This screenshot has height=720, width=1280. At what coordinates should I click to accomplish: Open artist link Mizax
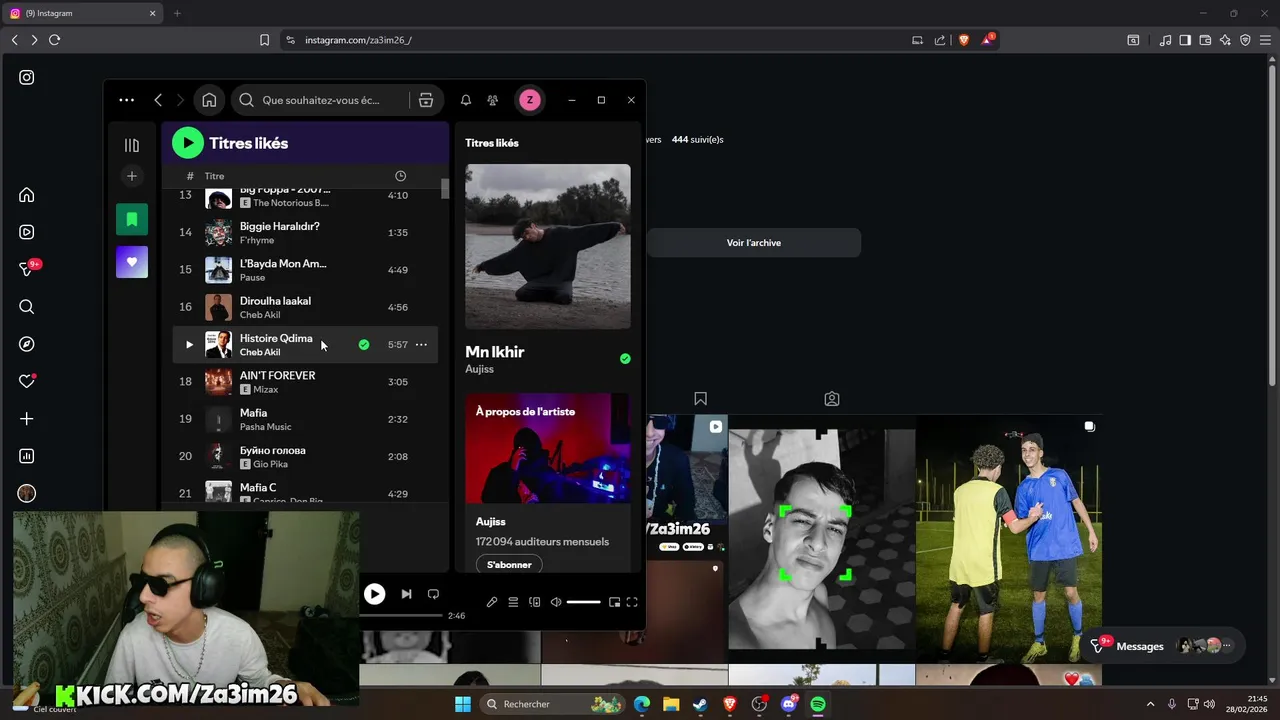tap(265, 389)
